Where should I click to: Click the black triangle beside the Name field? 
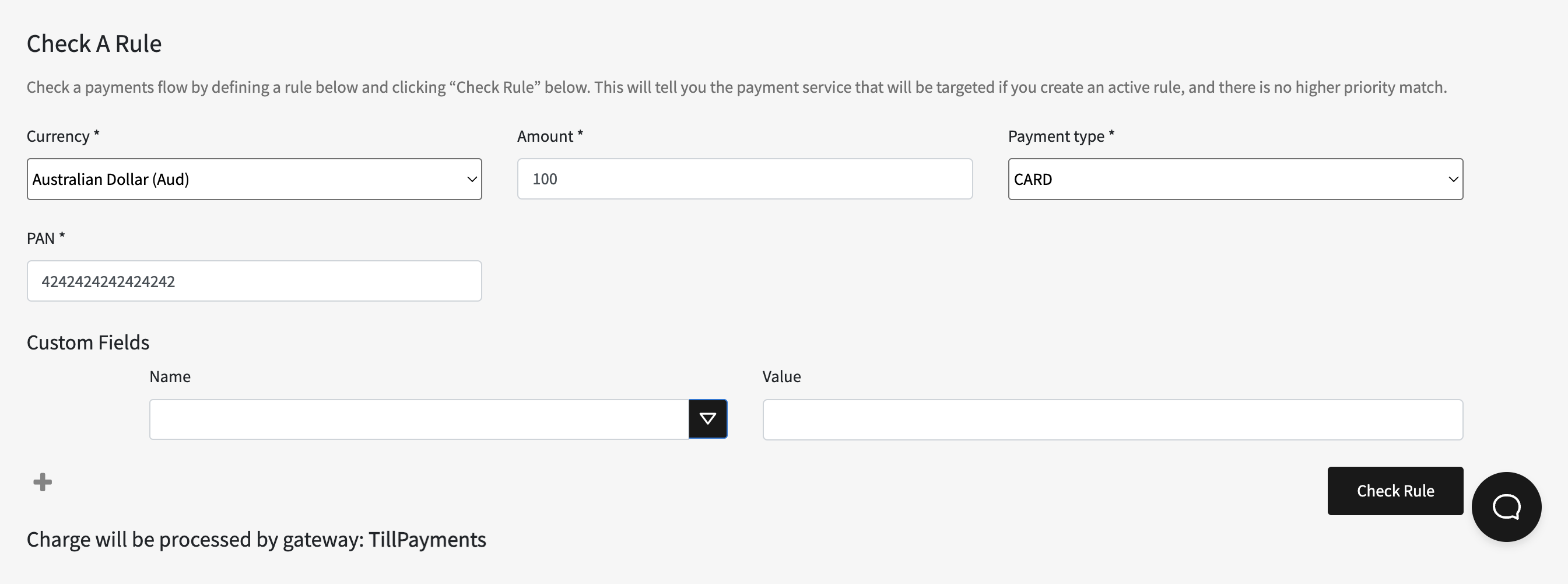click(707, 419)
